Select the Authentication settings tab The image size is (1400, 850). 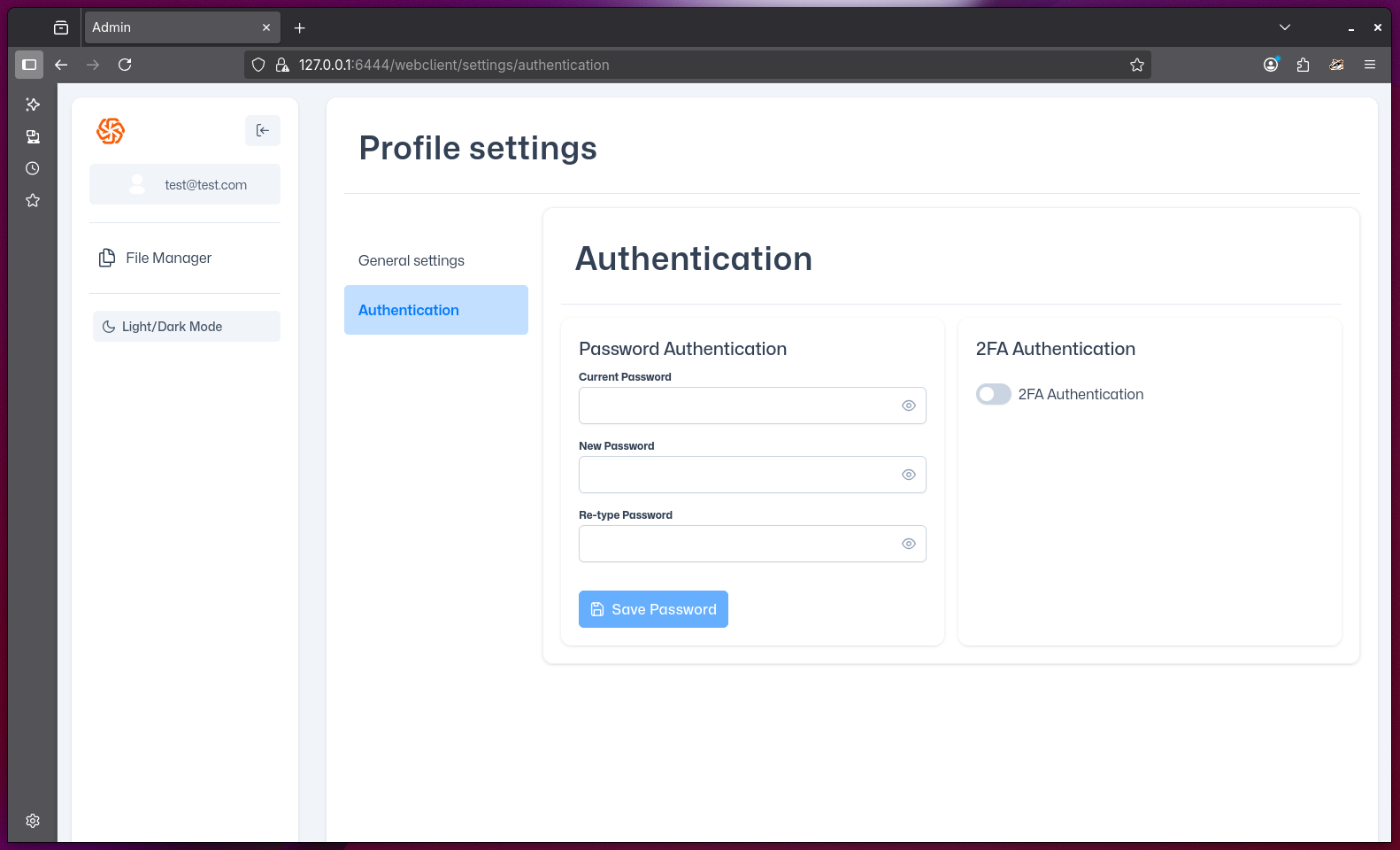coord(436,310)
